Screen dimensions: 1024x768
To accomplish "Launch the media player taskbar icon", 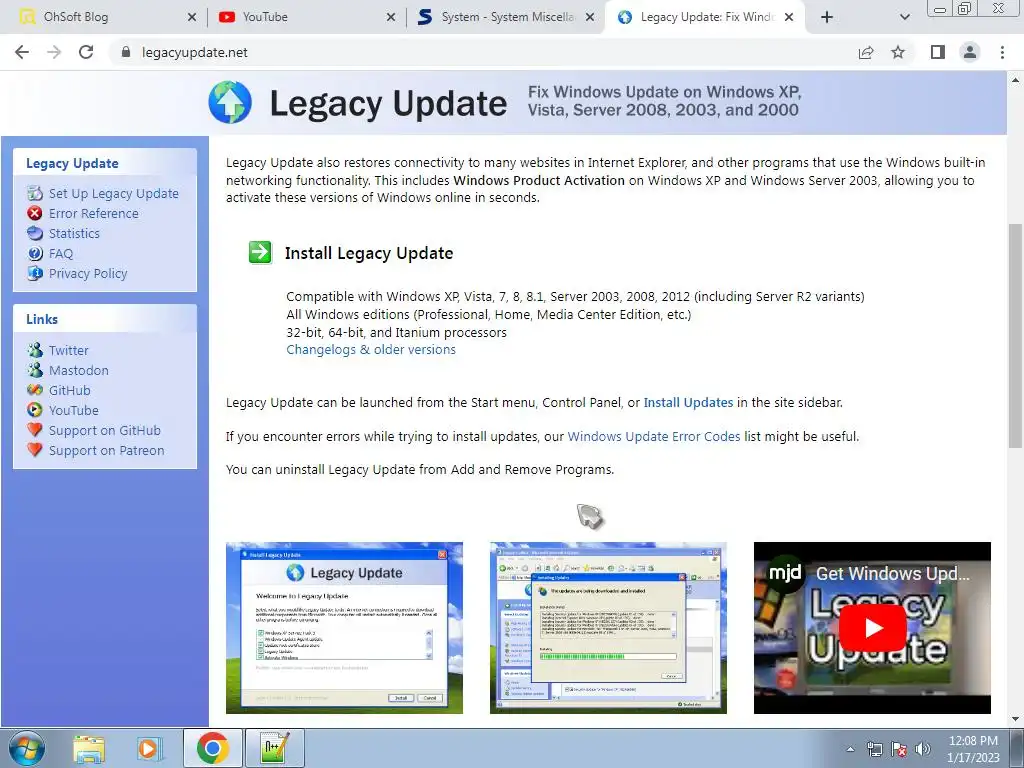I will coord(149,748).
